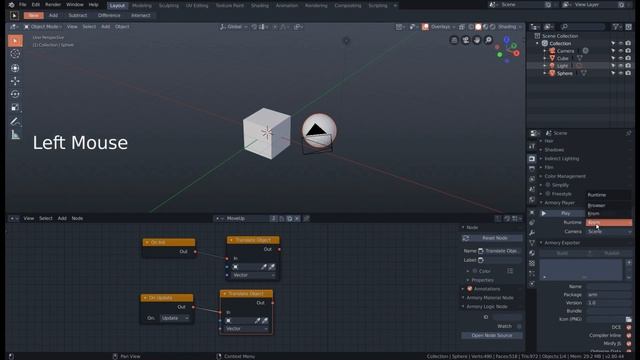The width and height of the screenshot is (640, 360).
Task: Open the Camera Scene dropdown
Action: tap(609, 231)
